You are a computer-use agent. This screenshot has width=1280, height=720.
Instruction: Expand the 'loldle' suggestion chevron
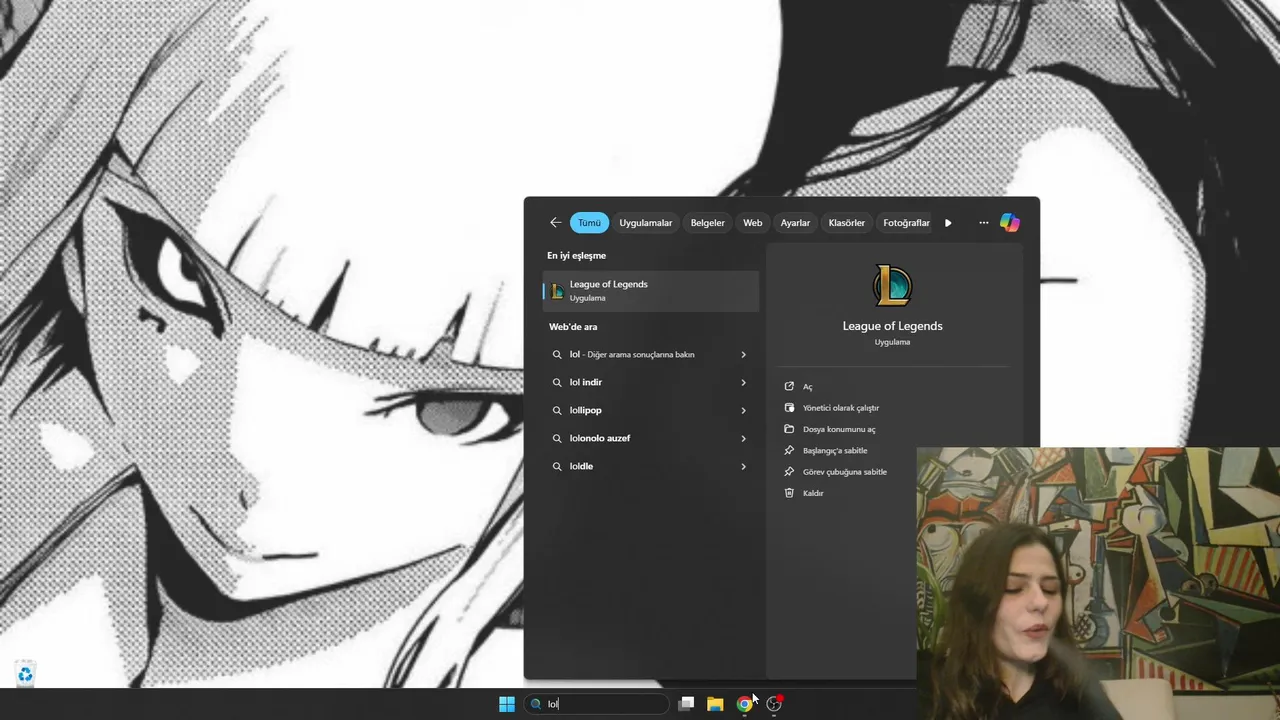click(x=743, y=466)
